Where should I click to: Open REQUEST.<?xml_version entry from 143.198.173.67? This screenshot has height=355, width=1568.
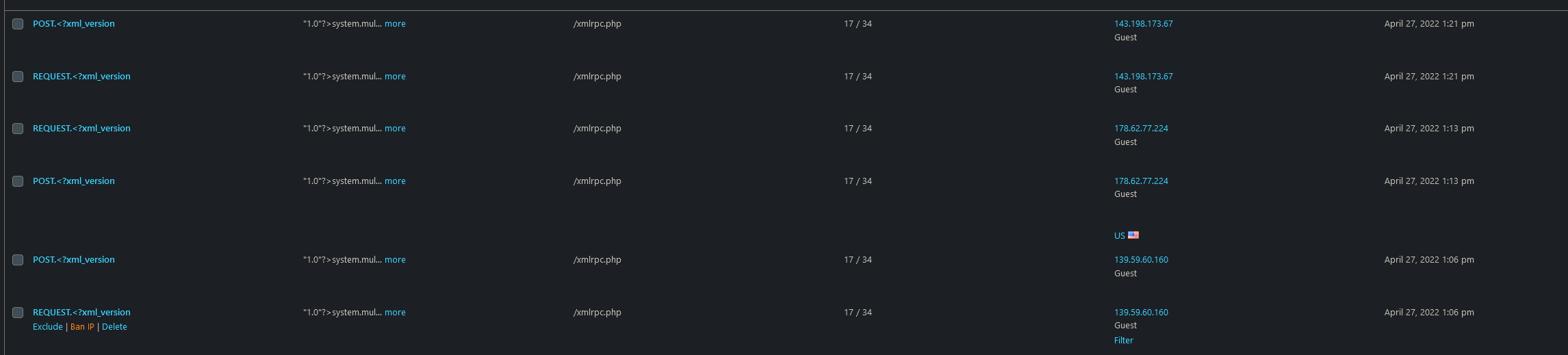[x=81, y=77]
